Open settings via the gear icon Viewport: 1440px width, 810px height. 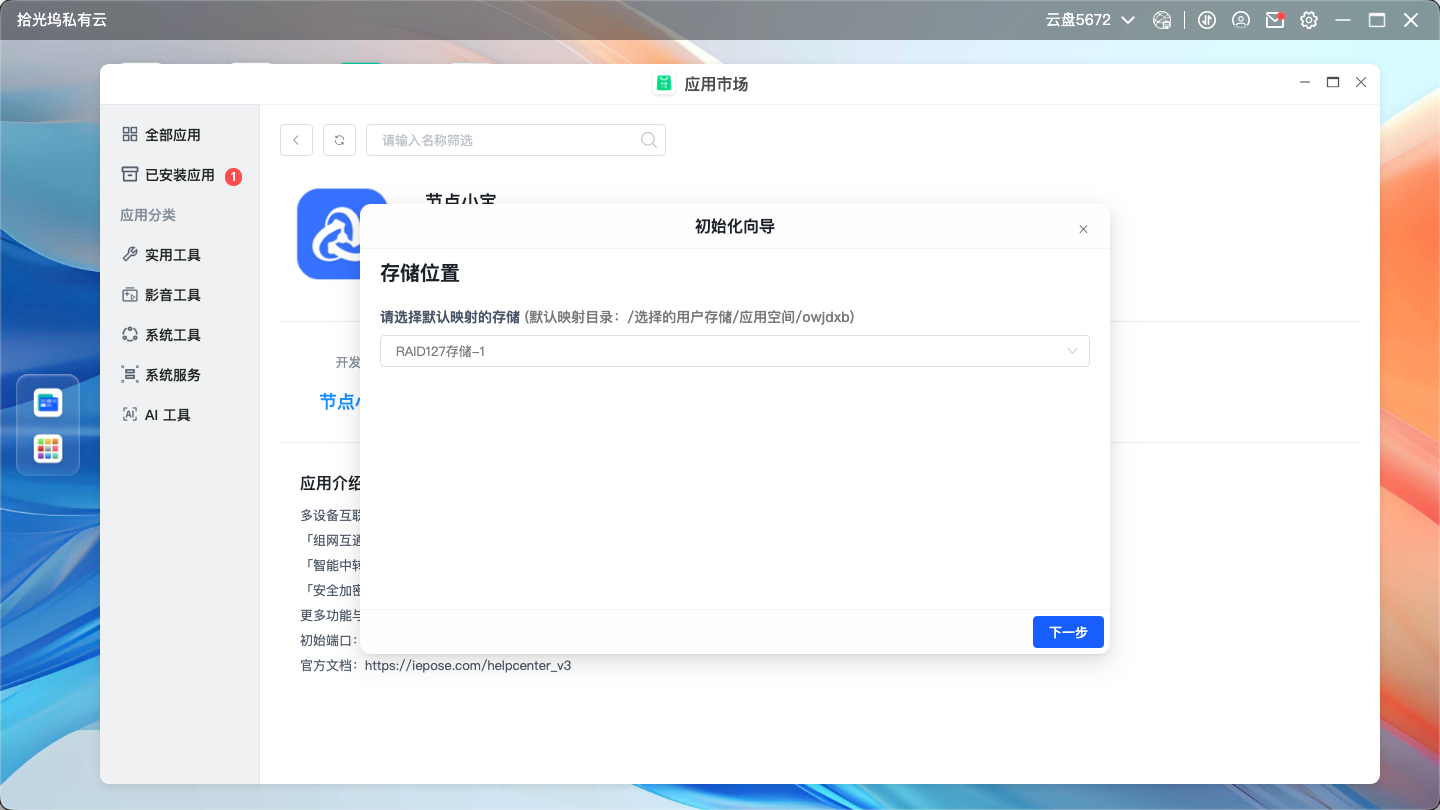point(1309,19)
